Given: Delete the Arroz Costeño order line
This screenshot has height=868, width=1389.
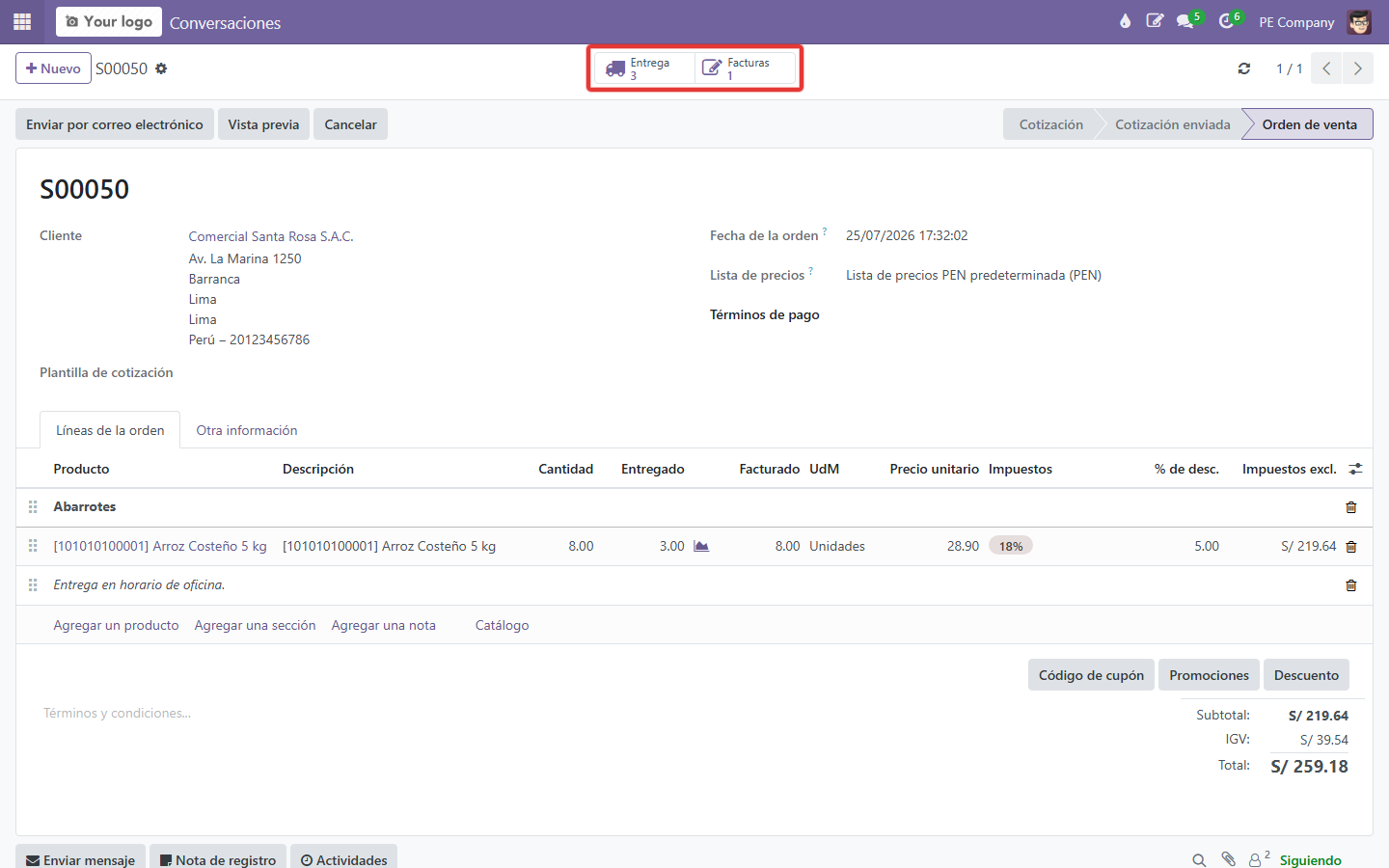Looking at the screenshot, I should (1350, 547).
